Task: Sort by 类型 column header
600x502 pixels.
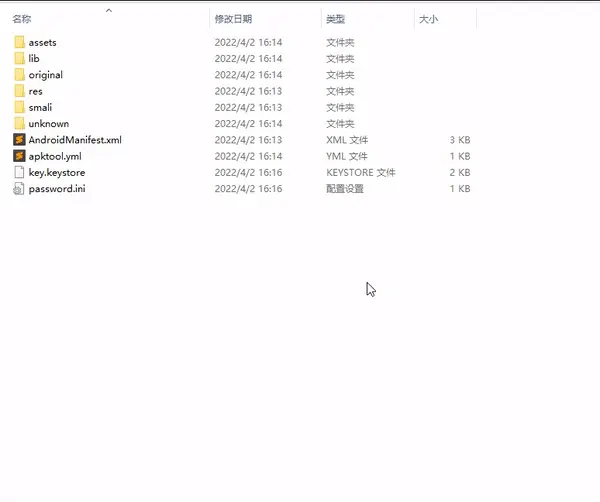Action: pos(335,19)
